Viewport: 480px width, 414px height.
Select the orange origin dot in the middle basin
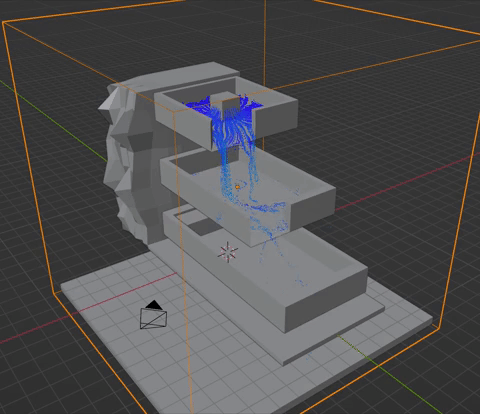(237, 187)
